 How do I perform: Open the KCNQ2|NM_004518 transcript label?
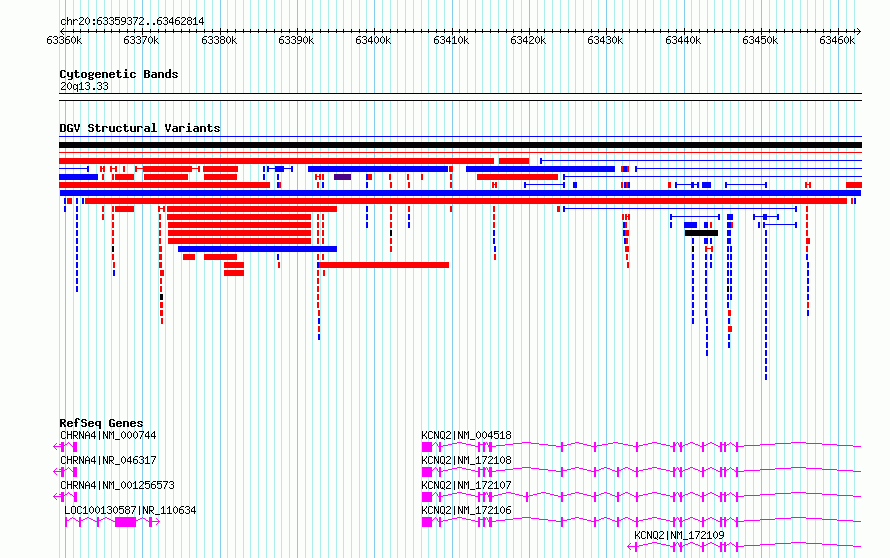click(467, 435)
